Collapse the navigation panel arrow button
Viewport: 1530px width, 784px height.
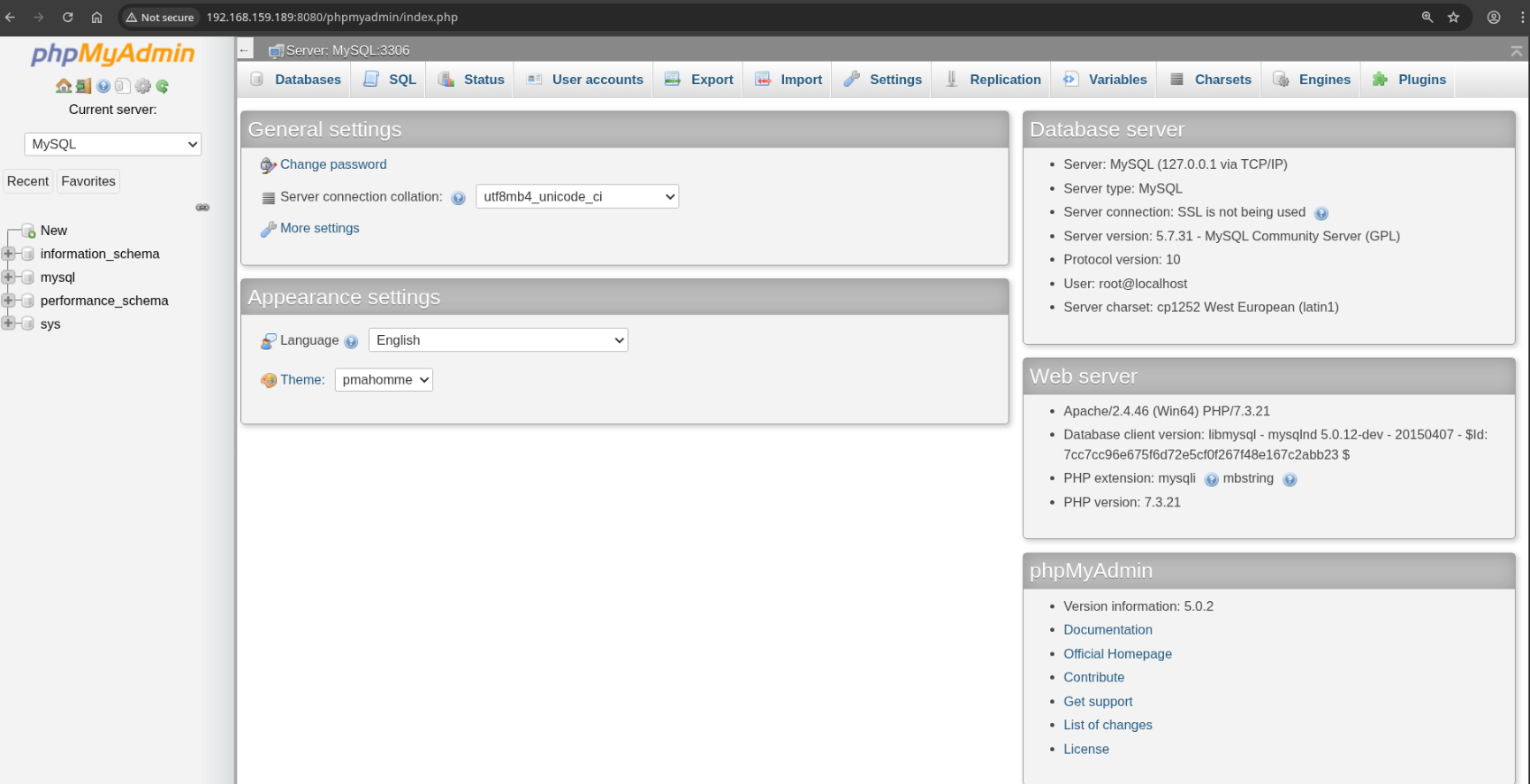245,49
